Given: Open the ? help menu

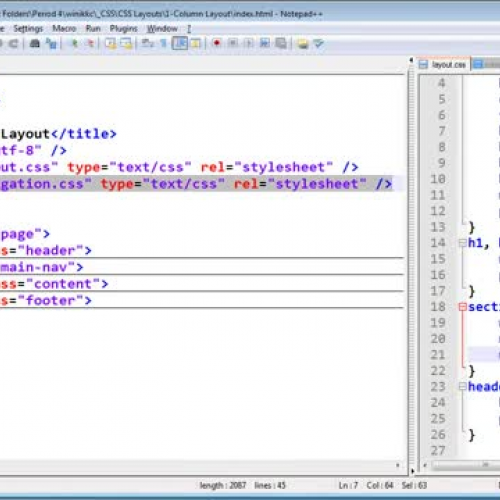Looking at the screenshot, I should point(189,29).
